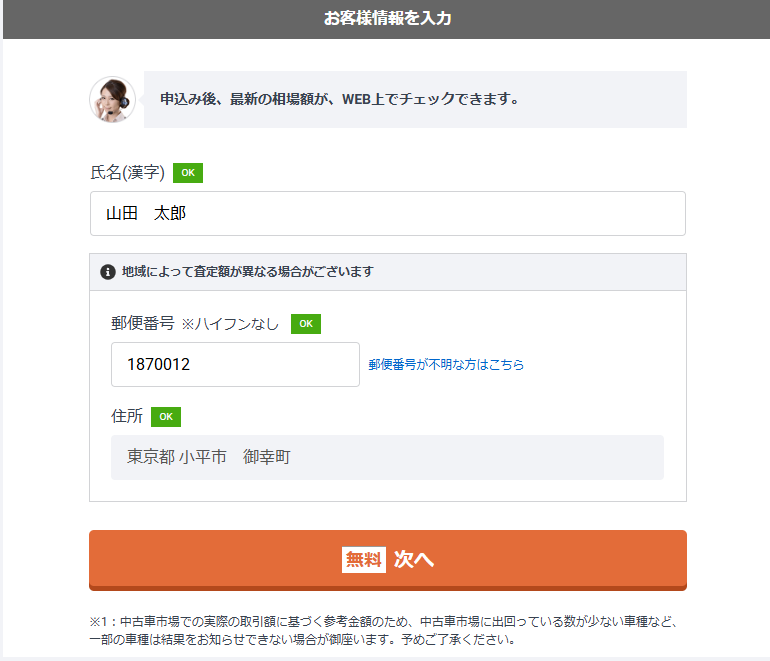Click the OK badge next to 氏名(漢字)
The image size is (770, 661).
[x=188, y=173]
